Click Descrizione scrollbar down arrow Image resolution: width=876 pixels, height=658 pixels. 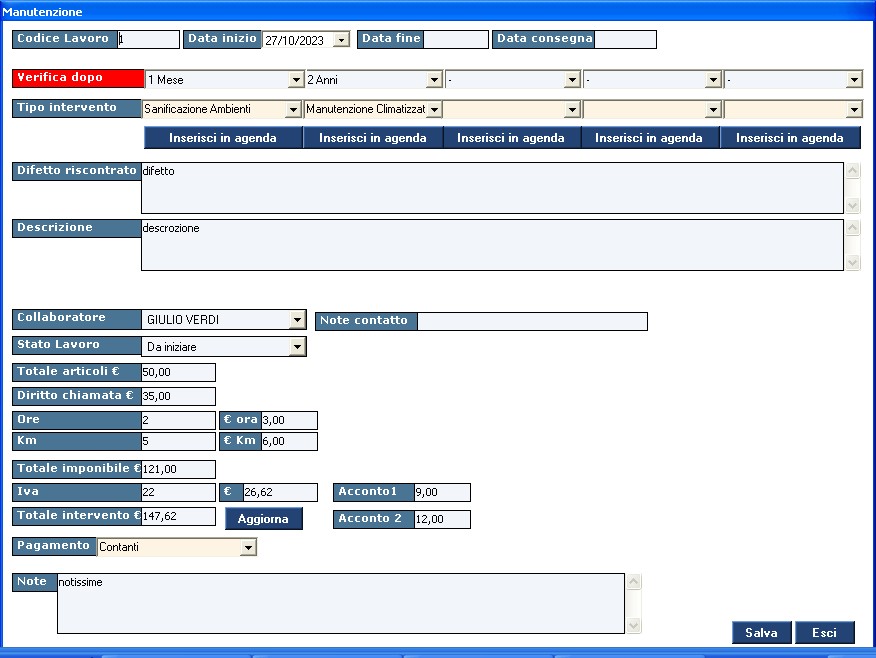[853, 263]
